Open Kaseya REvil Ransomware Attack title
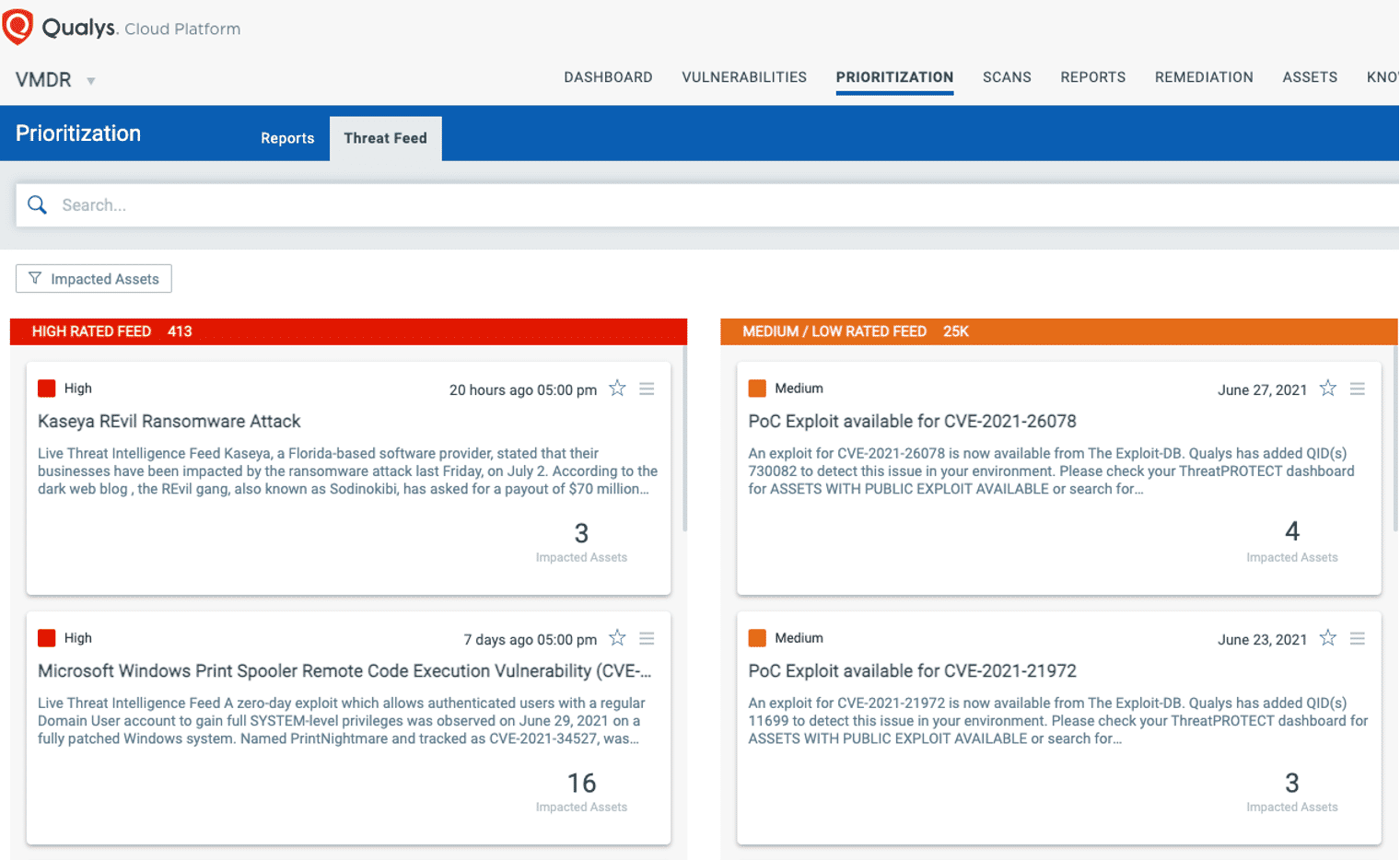This screenshot has width=1400, height=860. (x=169, y=422)
